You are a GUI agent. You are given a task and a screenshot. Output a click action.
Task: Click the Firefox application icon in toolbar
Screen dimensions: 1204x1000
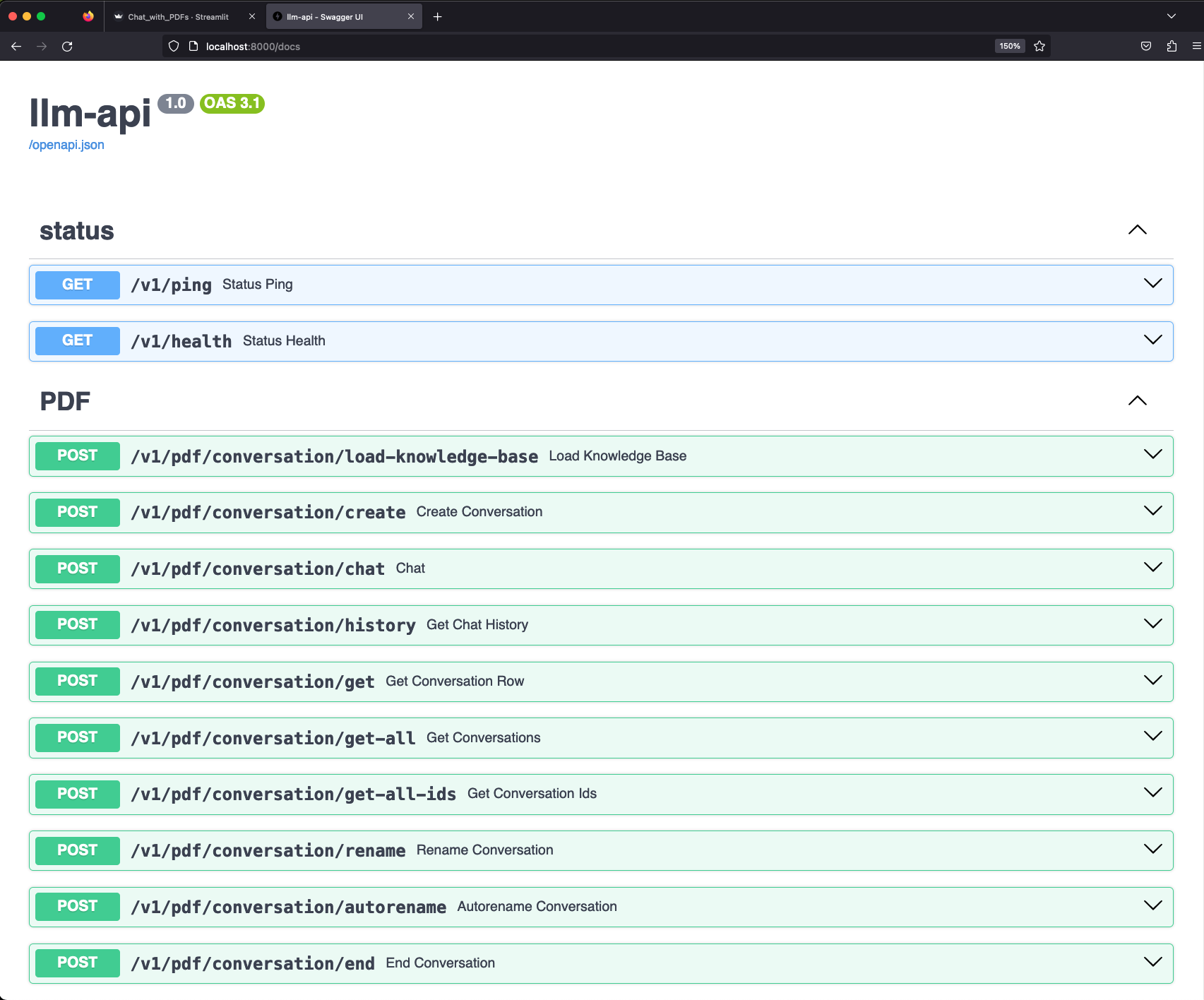click(88, 16)
